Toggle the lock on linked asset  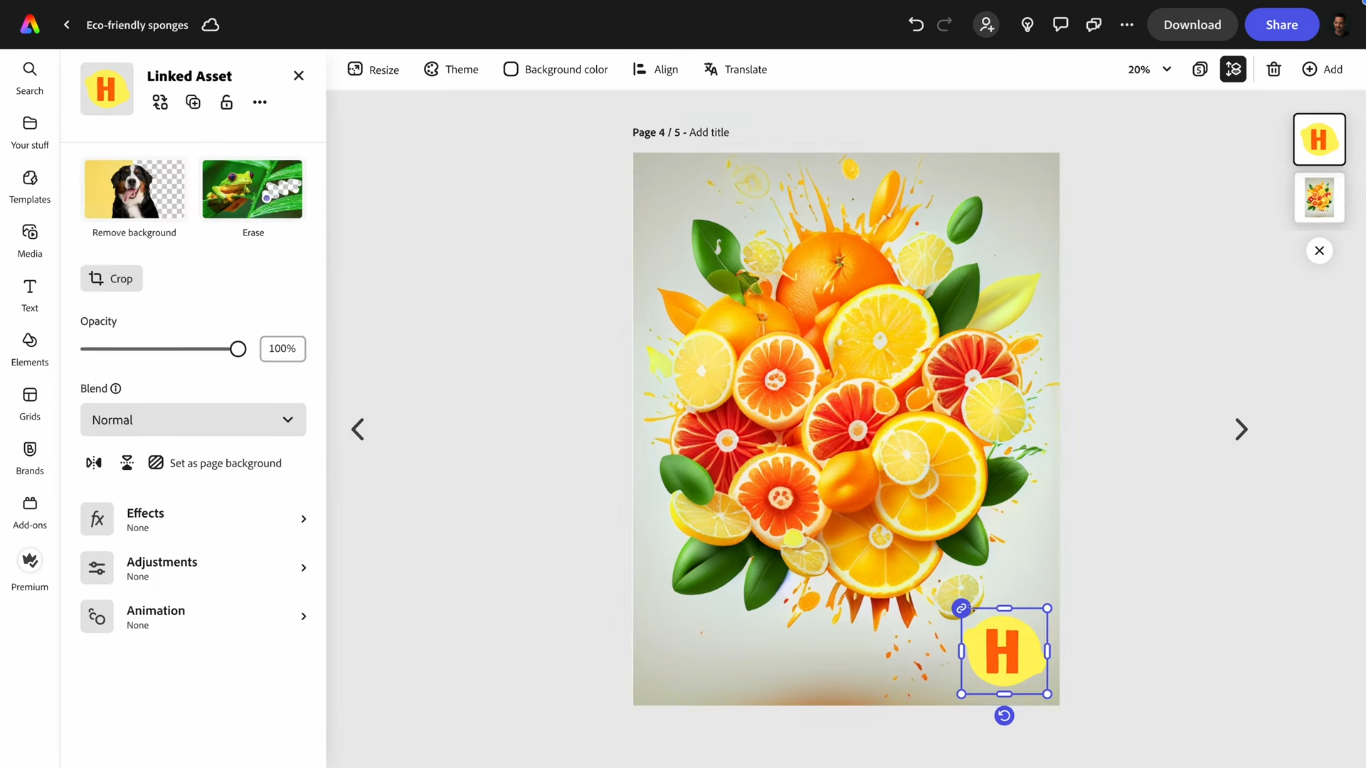[x=227, y=102]
